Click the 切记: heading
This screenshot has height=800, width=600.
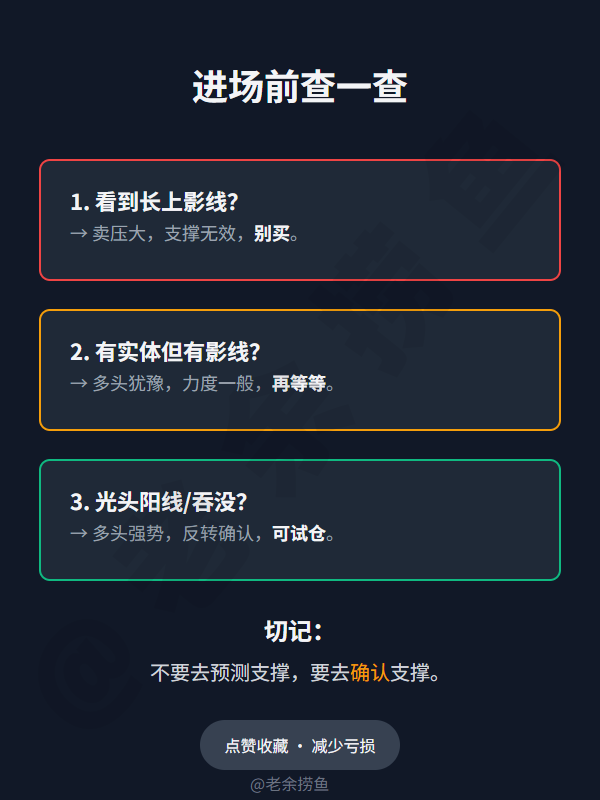pos(294,632)
